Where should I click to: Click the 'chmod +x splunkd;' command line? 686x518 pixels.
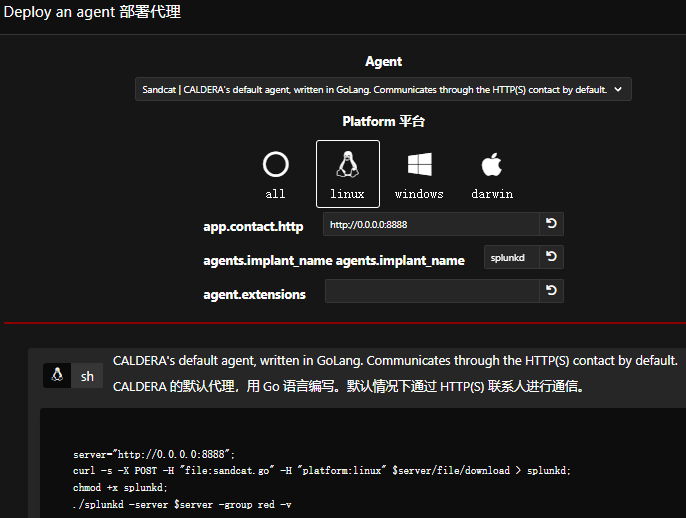click(120, 487)
